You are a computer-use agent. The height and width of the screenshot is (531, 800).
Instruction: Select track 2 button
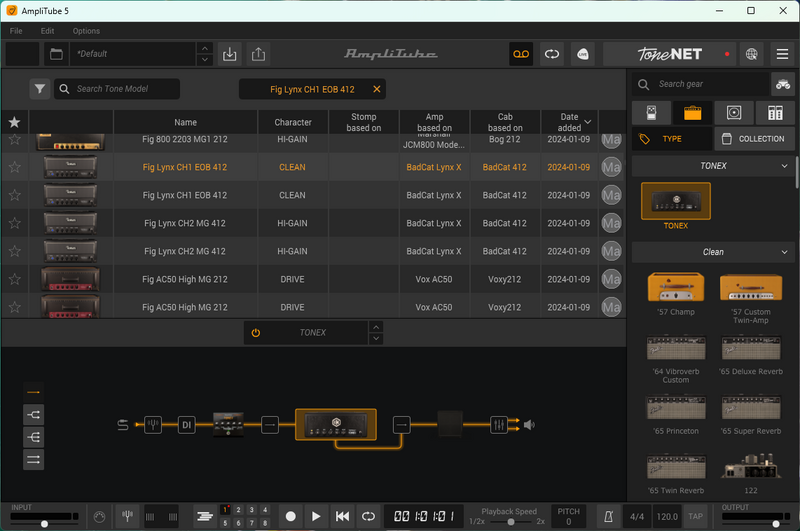(238, 510)
